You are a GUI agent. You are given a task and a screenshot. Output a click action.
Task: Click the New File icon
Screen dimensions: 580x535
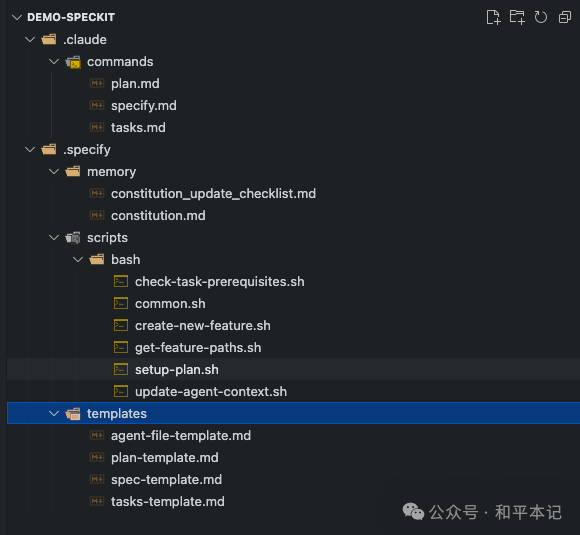(x=493, y=17)
